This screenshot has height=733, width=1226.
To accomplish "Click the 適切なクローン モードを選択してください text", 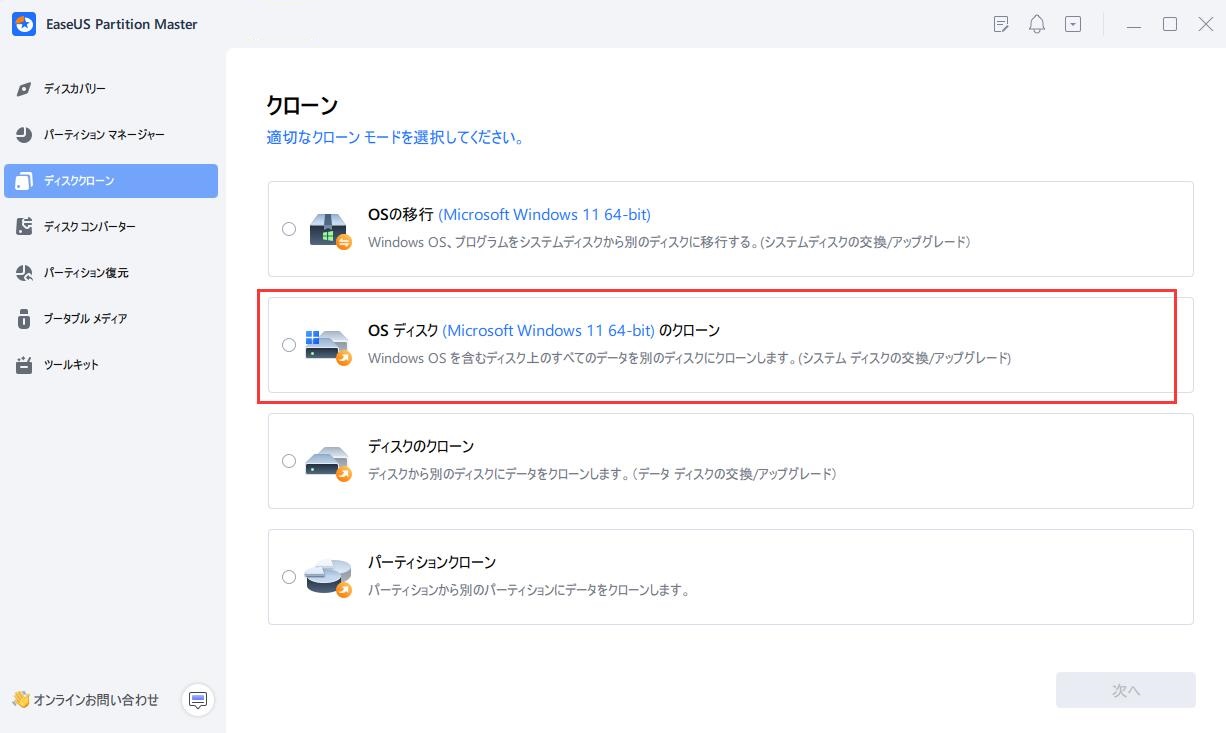I will click(x=396, y=138).
